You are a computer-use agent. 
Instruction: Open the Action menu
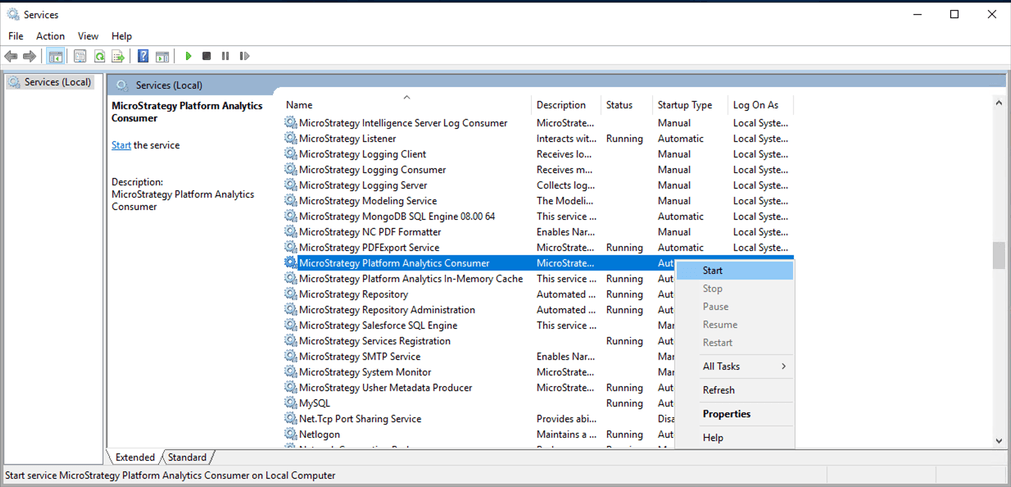pos(50,36)
